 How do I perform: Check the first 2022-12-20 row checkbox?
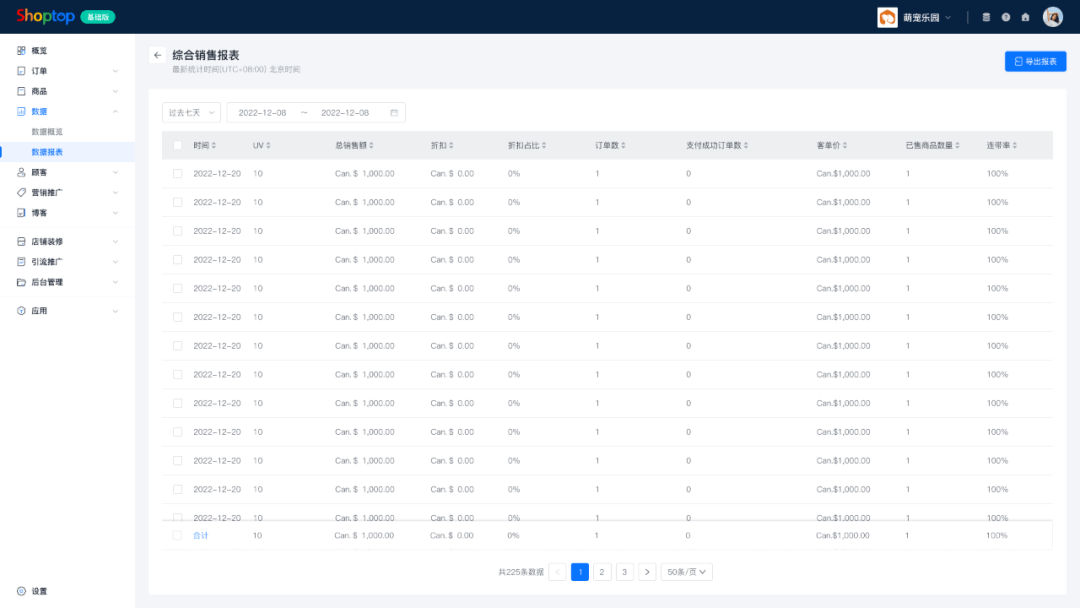pyautogui.click(x=178, y=174)
